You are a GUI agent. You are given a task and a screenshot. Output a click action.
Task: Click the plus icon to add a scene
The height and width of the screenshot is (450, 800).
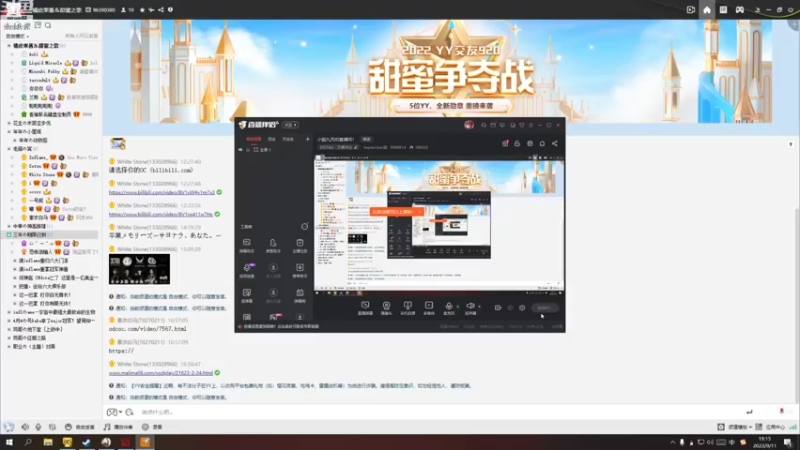click(308, 139)
